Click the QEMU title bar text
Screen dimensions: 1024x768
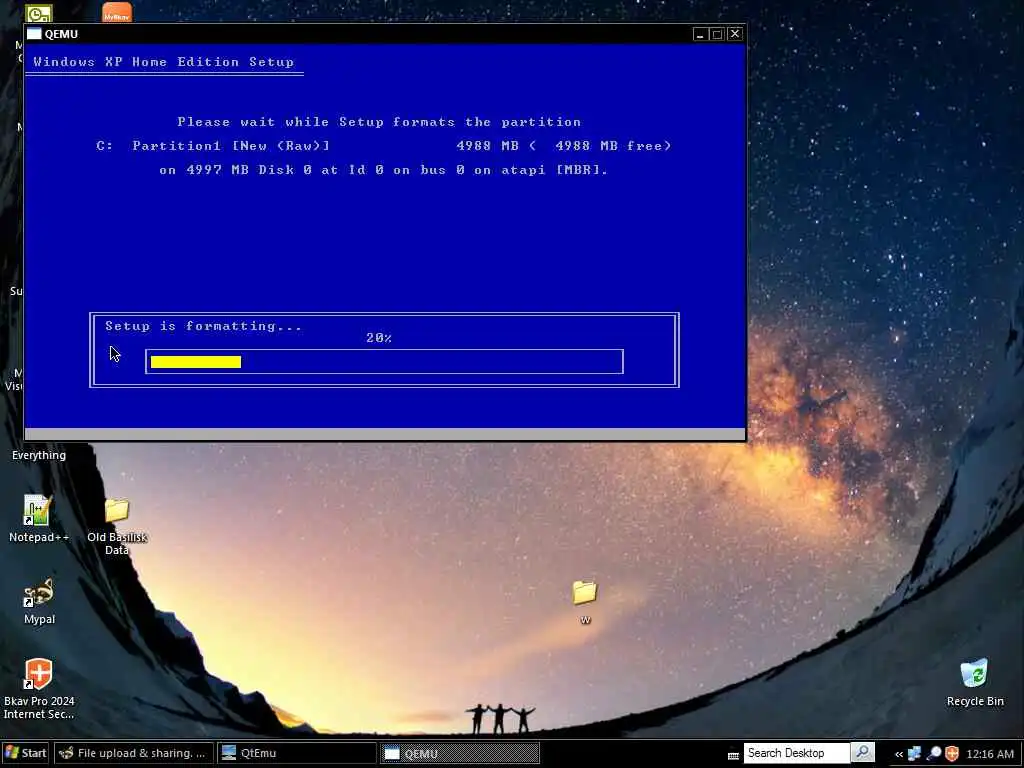point(61,34)
